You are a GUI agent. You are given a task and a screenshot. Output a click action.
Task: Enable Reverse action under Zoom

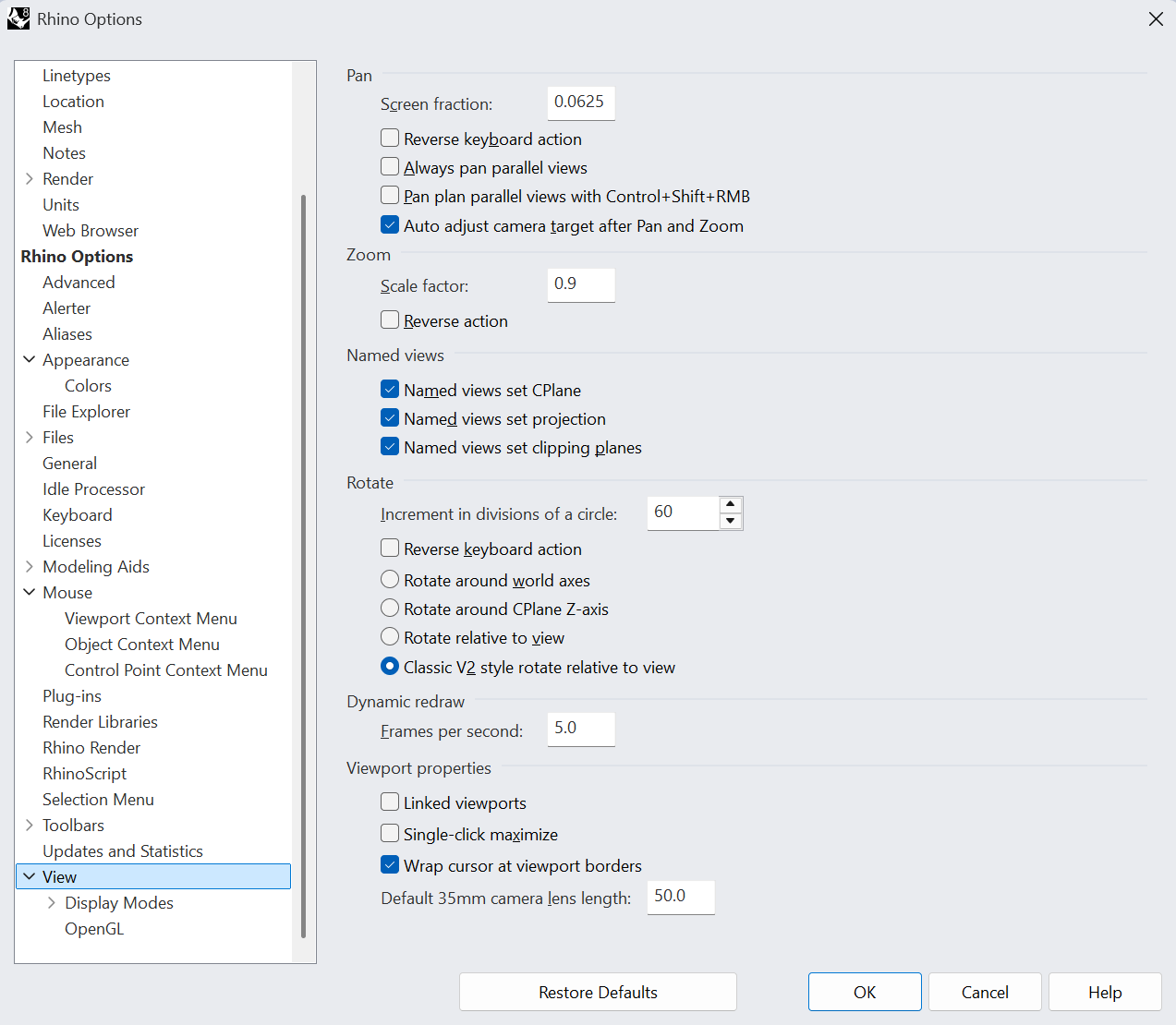tap(390, 320)
